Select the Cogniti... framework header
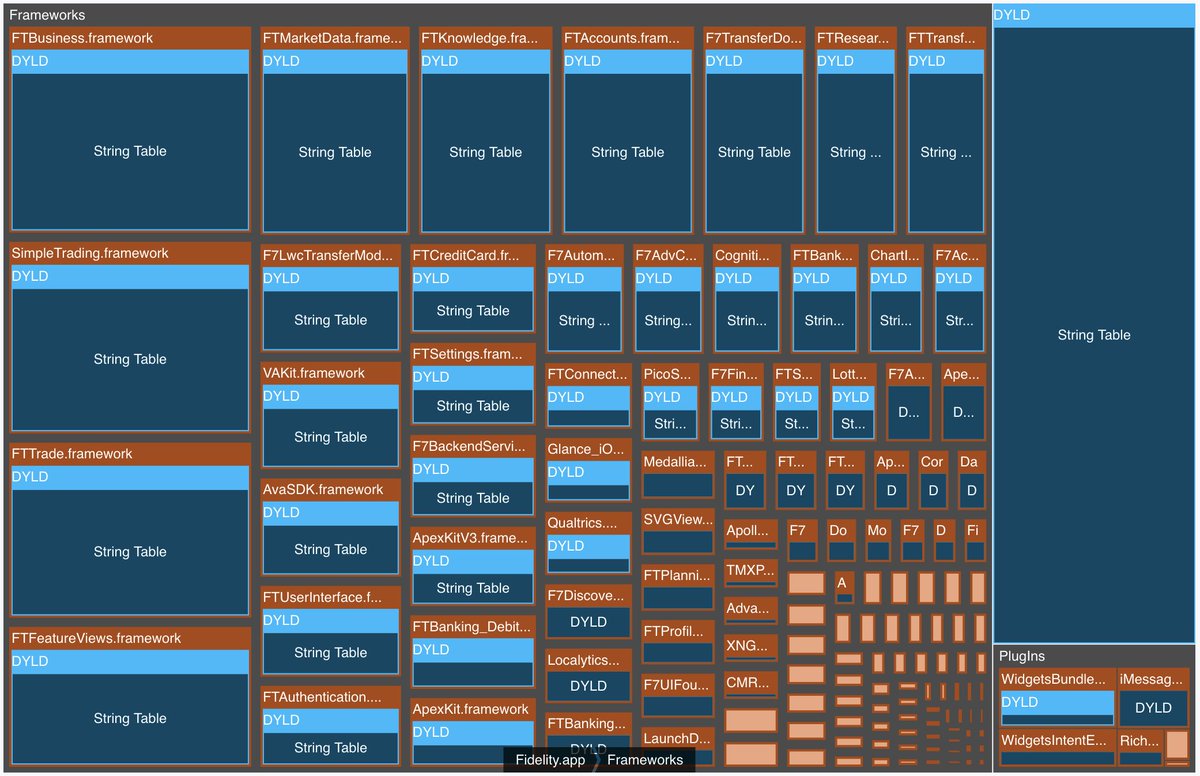1200x776 pixels. pyautogui.click(x=747, y=254)
